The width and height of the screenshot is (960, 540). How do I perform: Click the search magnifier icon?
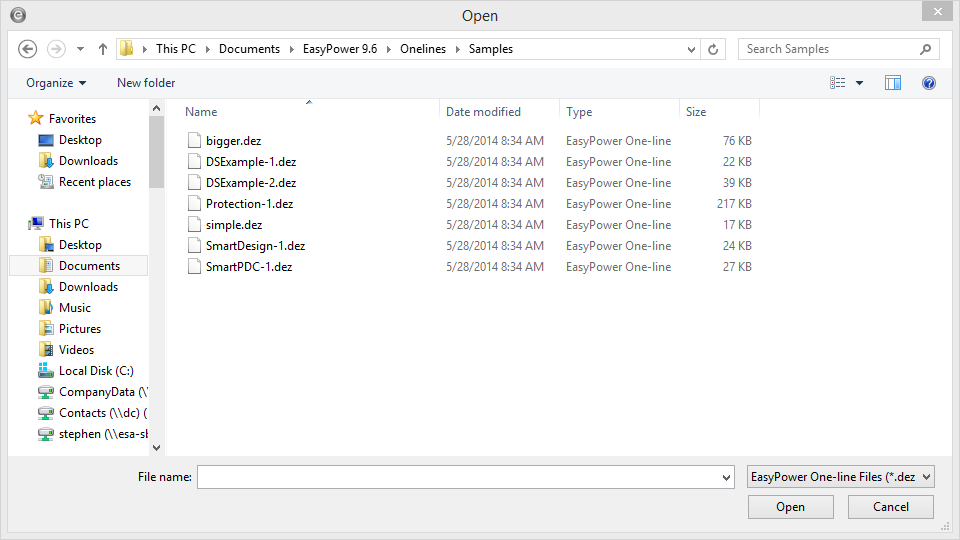(925, 49)
